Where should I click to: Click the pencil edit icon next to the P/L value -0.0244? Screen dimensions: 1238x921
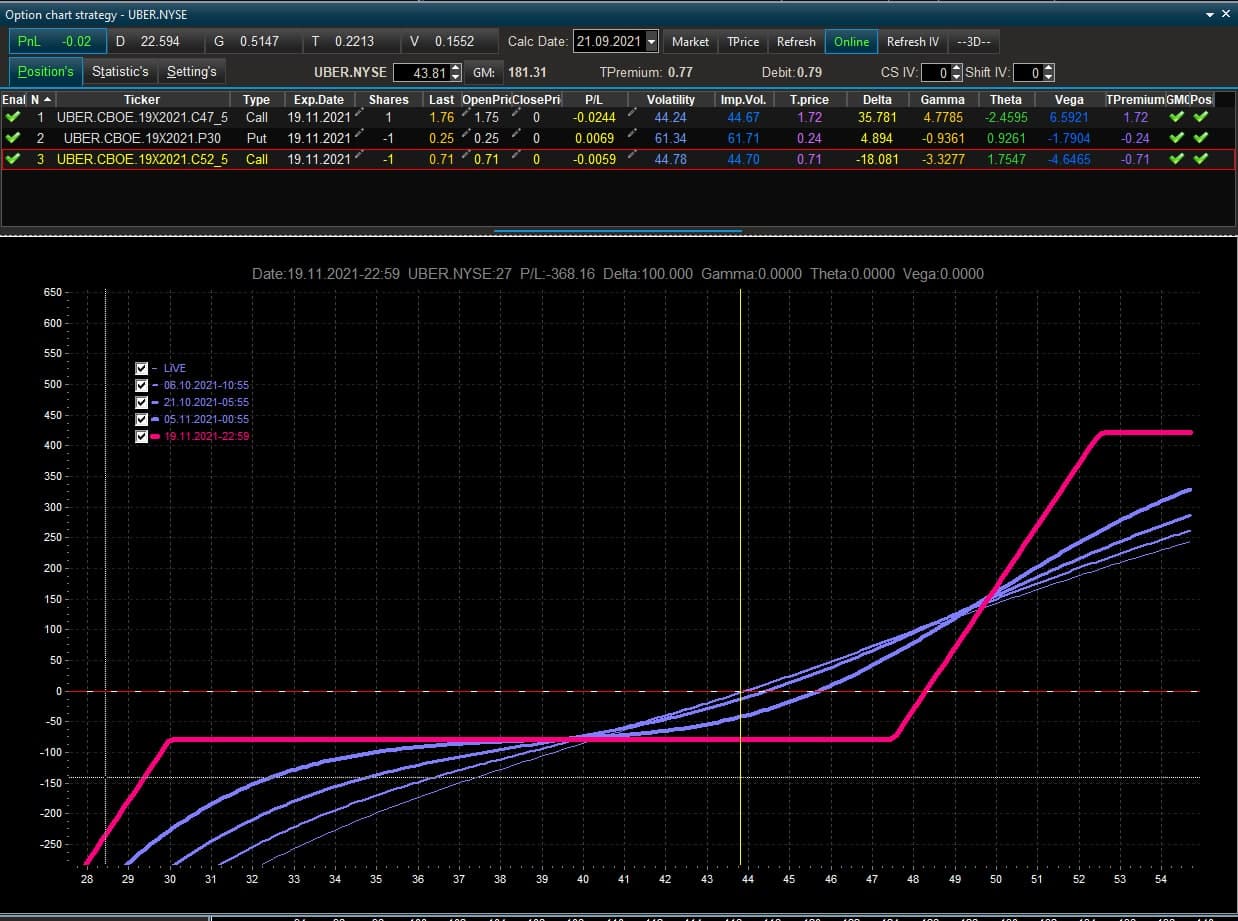click(632, 116)
